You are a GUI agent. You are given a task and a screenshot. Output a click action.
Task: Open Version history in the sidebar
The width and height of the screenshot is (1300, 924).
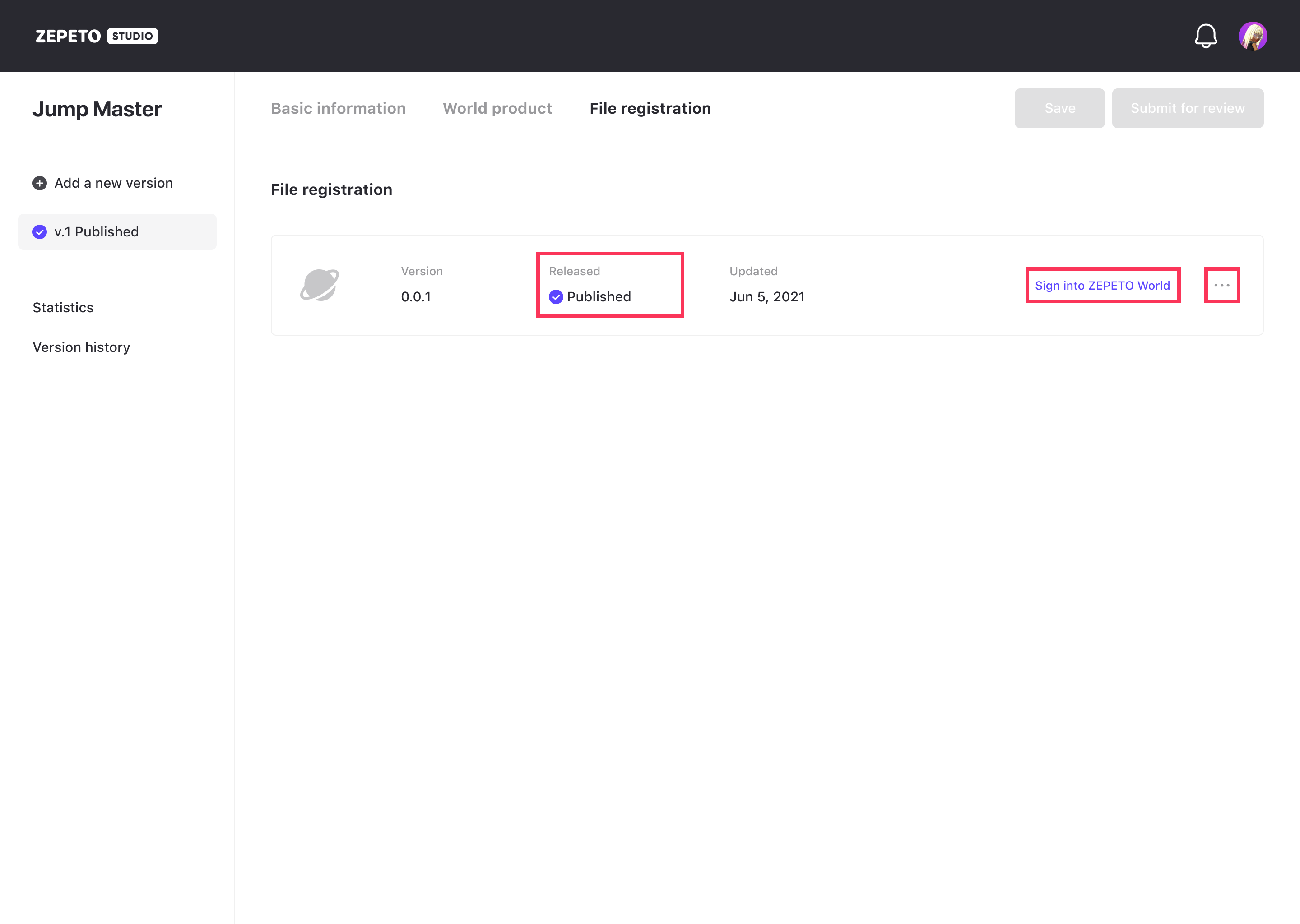click(81, 347)
